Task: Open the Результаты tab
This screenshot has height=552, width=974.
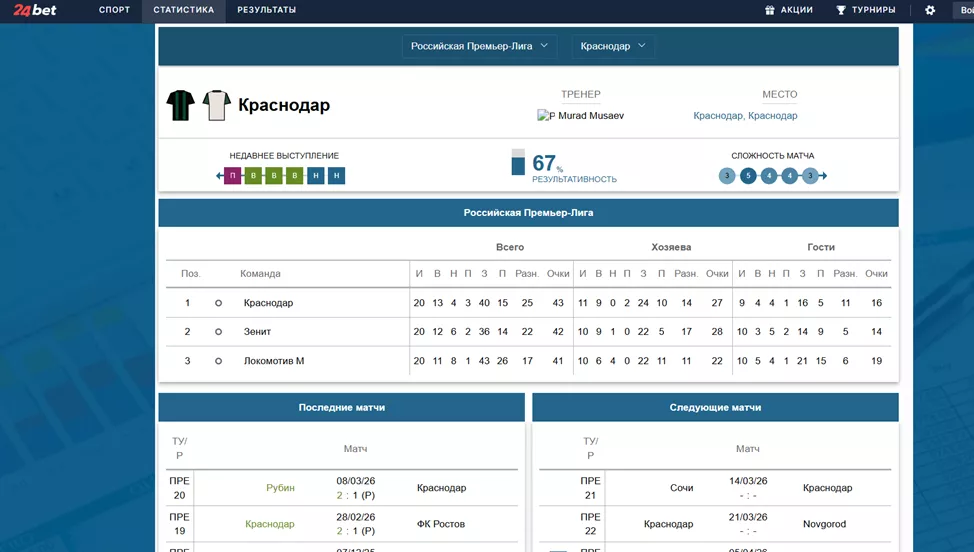Action: click(266, 10)
